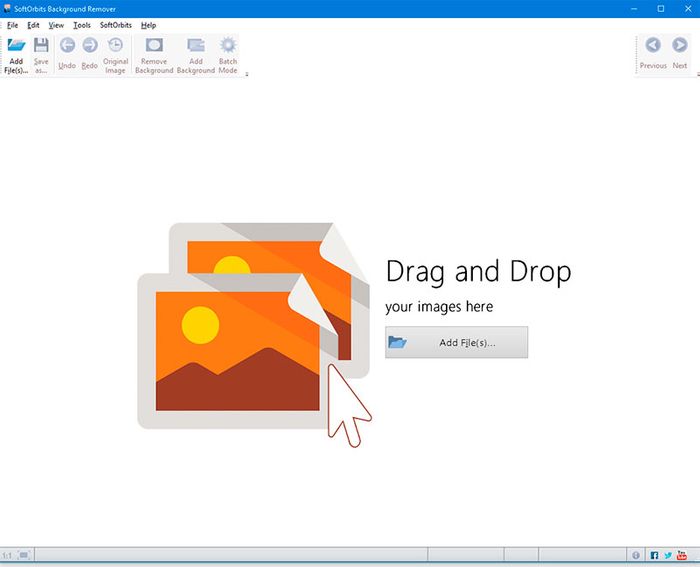Go to the Next image
Viewport: 700px width, 567px height.
(x=680, y=46)
